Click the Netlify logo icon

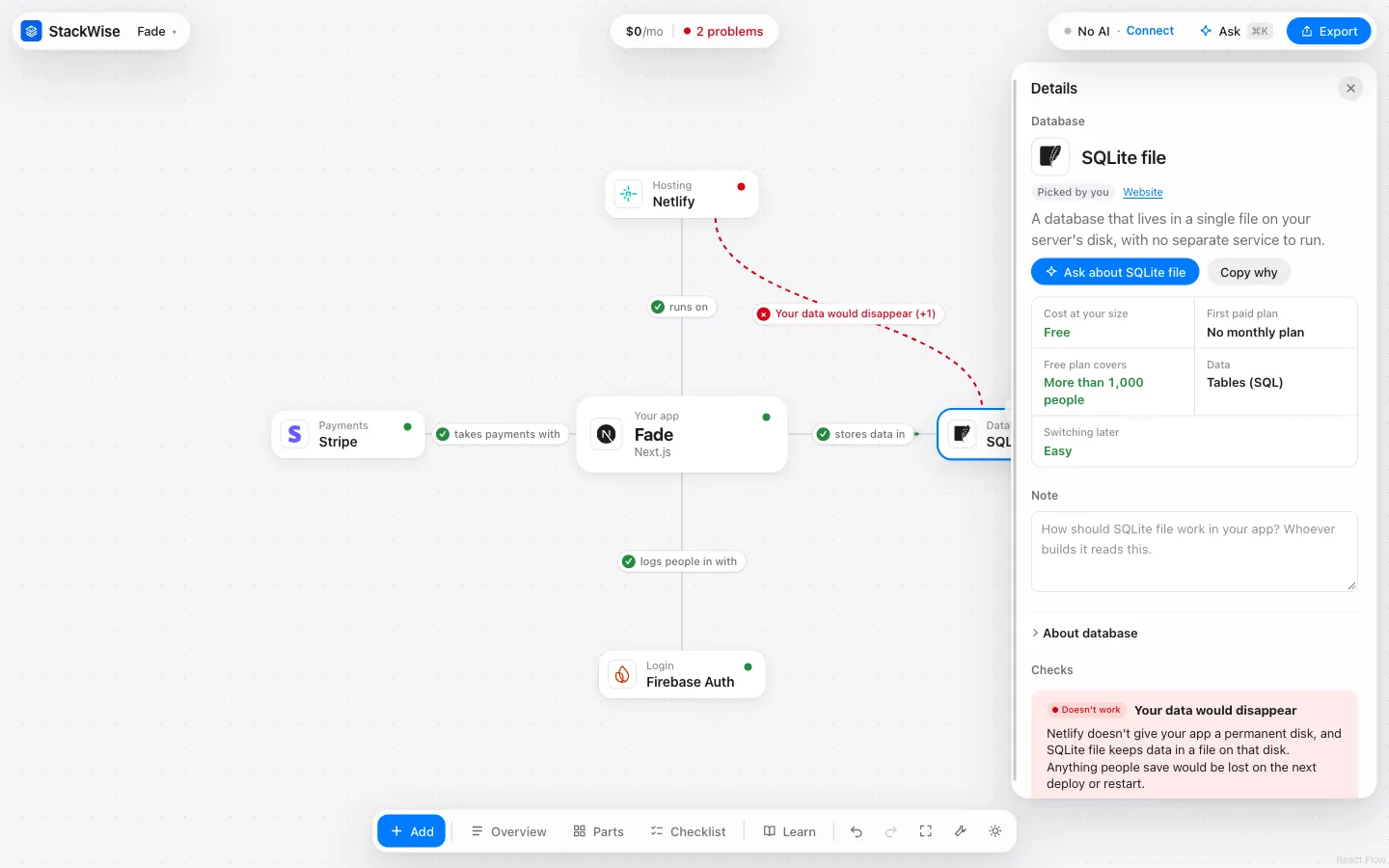tap(629, 194)
